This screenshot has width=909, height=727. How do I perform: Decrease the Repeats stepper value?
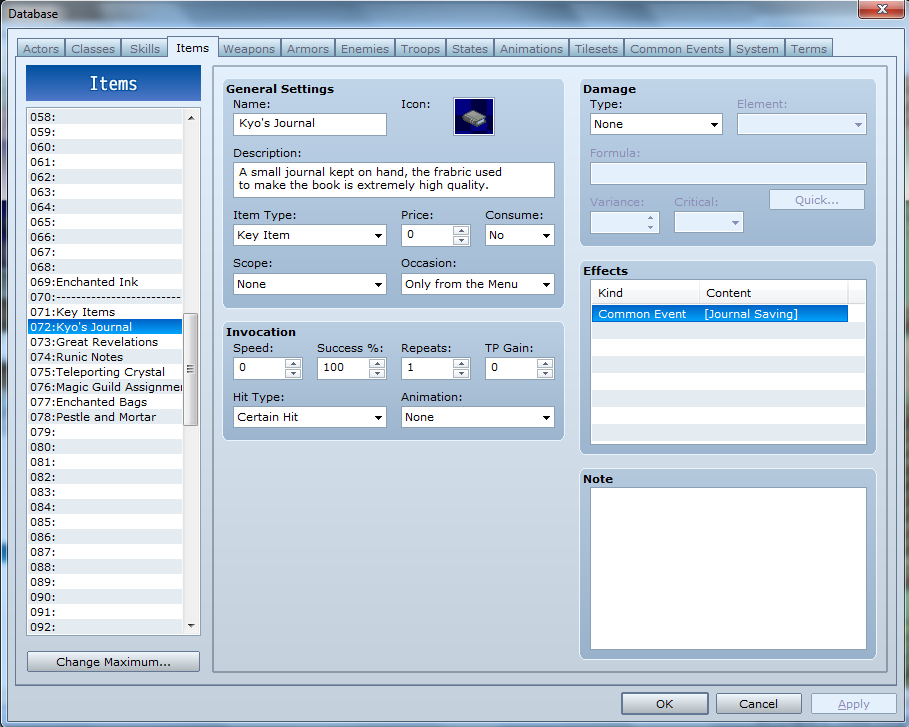point(461,373)
